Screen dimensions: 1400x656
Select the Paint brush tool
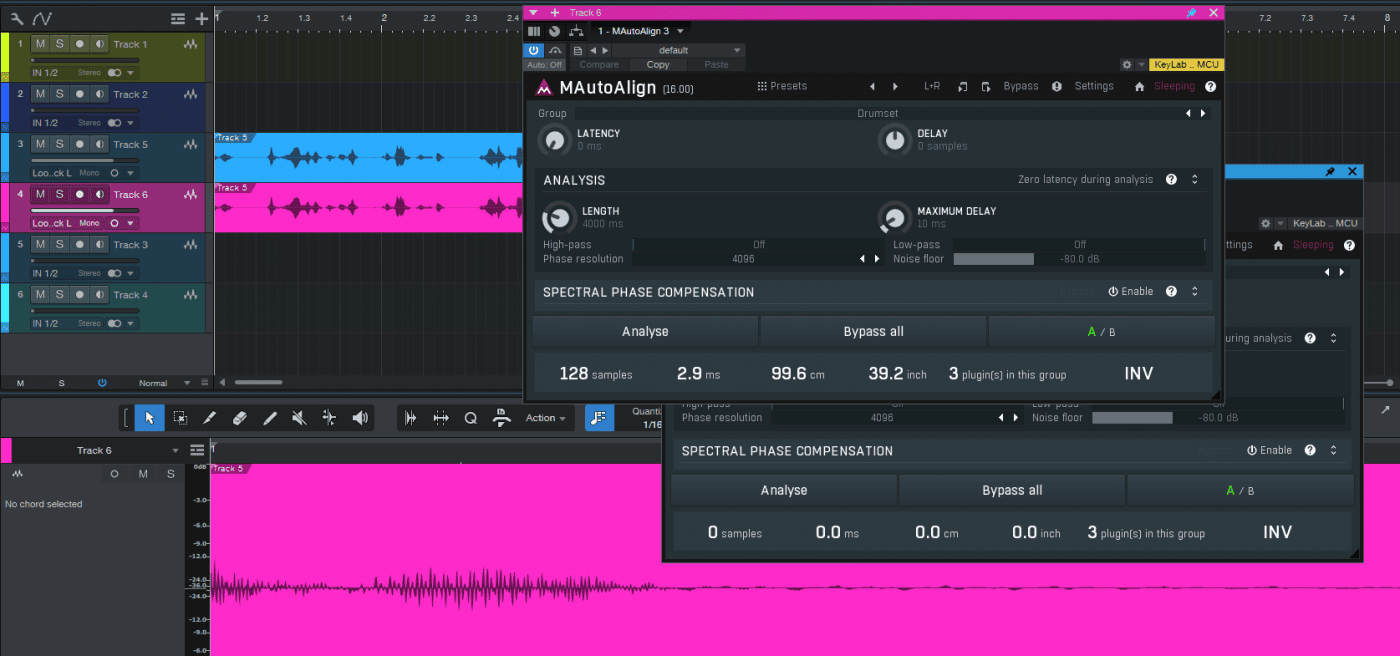pyautogui.click(x=269, y=418)
